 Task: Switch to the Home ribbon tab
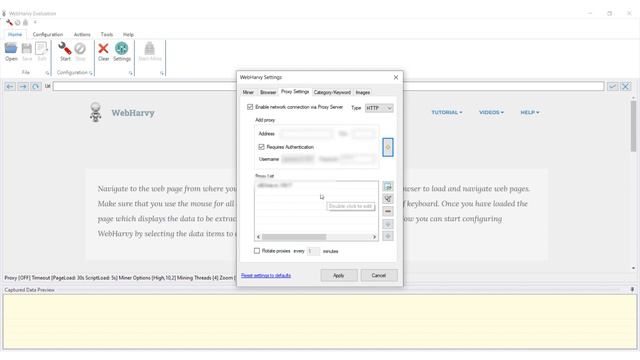pos(15,35)
